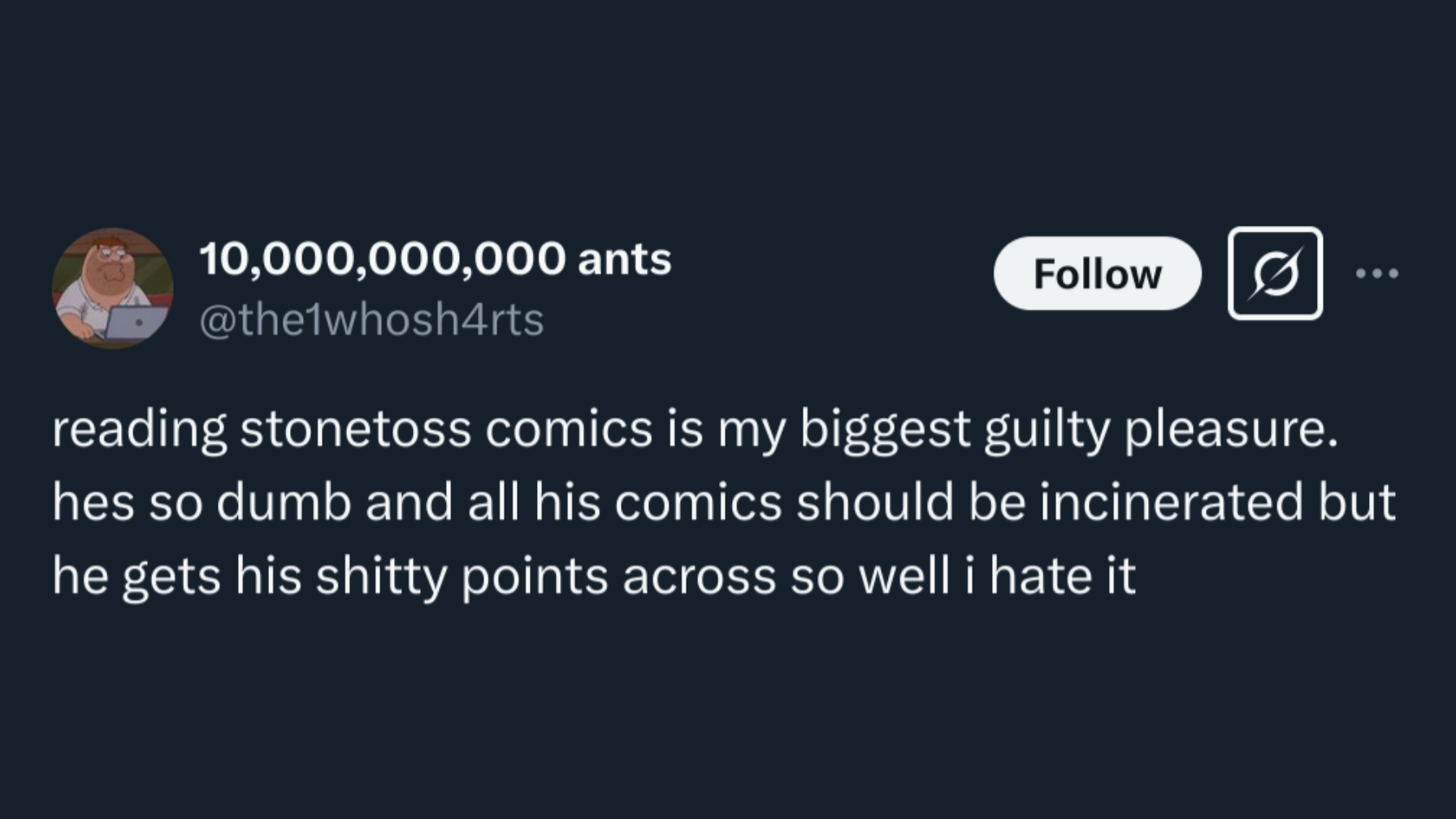Click the @the1whosh4rts handle
This screenshot has width=1456, height=819.
click(371, 319)
